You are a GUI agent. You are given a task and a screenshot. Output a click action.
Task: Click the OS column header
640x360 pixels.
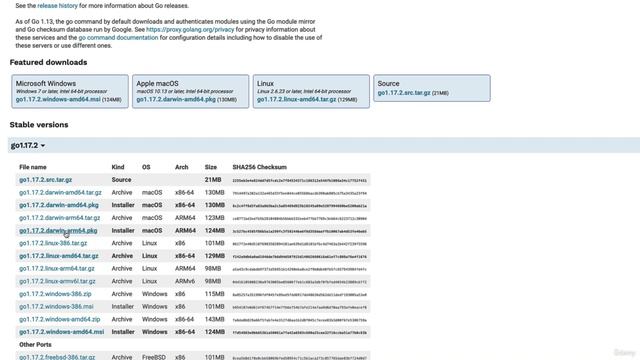(146, 167)
